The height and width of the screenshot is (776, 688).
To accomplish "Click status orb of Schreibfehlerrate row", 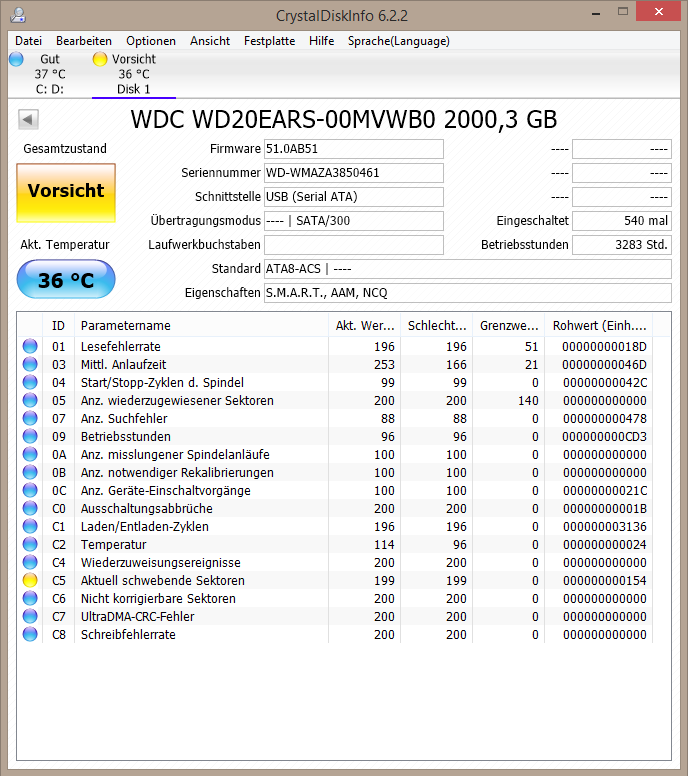I will point(30,634).
